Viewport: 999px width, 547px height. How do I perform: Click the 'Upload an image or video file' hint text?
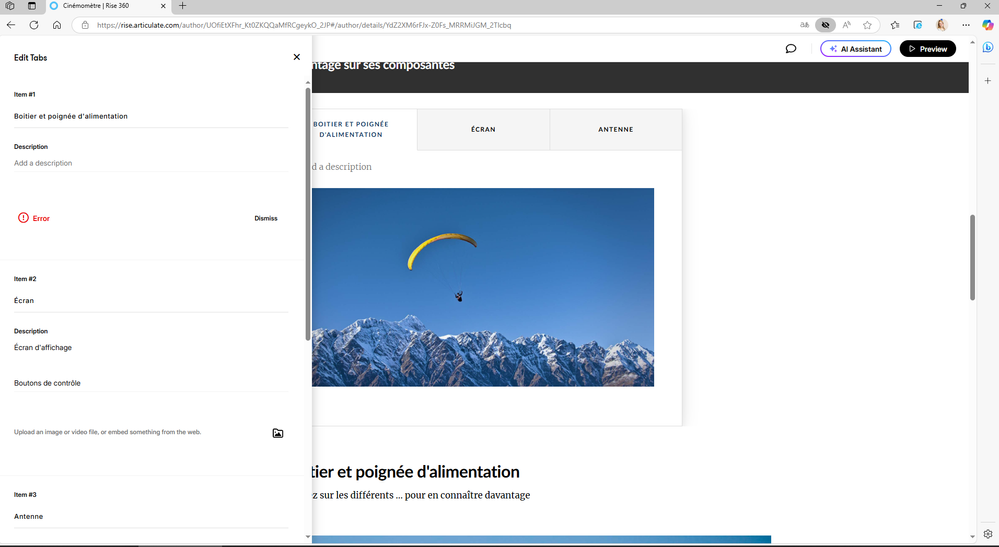[108, 432]
